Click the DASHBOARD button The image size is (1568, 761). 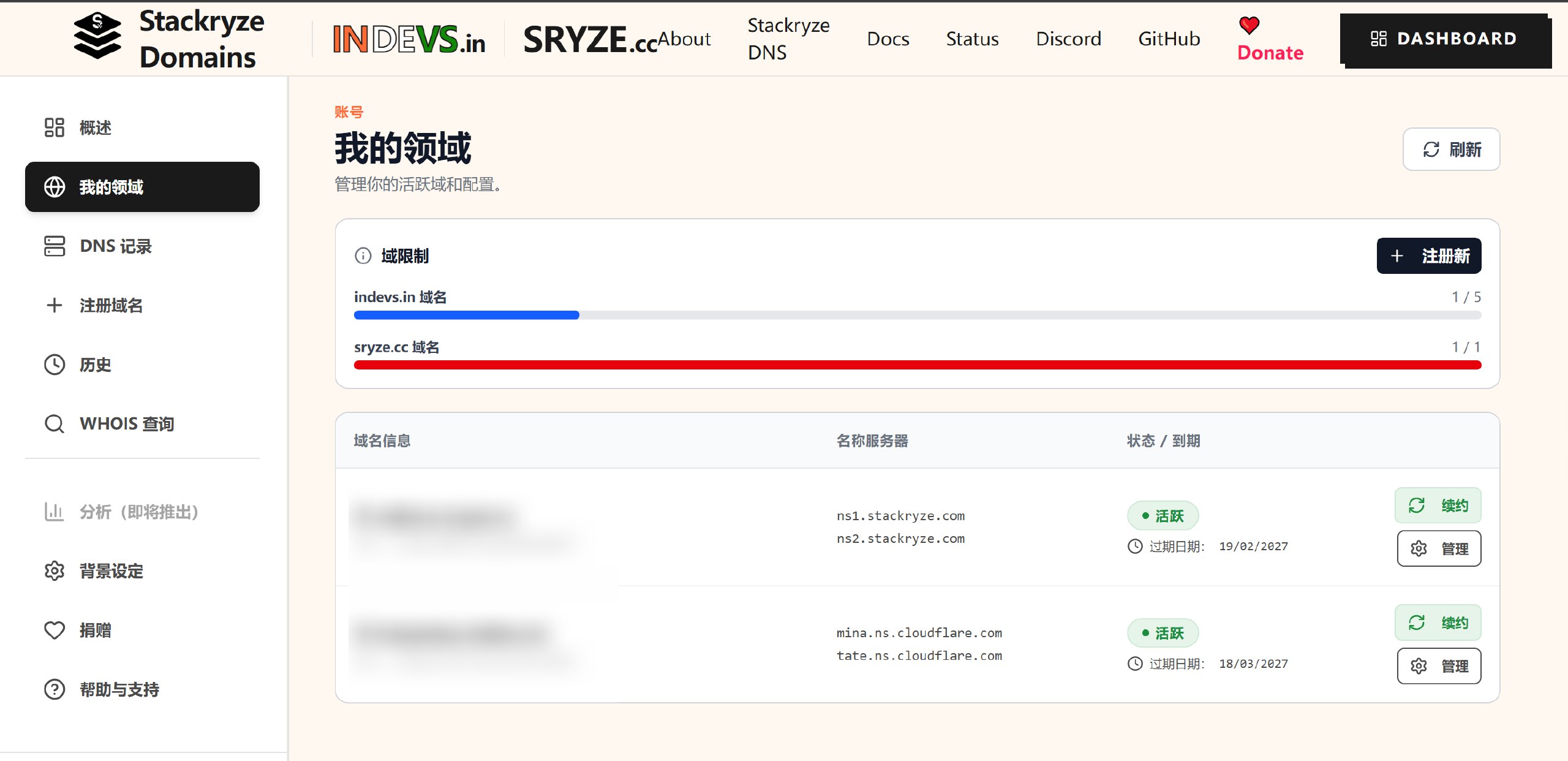click(1444, 39)
